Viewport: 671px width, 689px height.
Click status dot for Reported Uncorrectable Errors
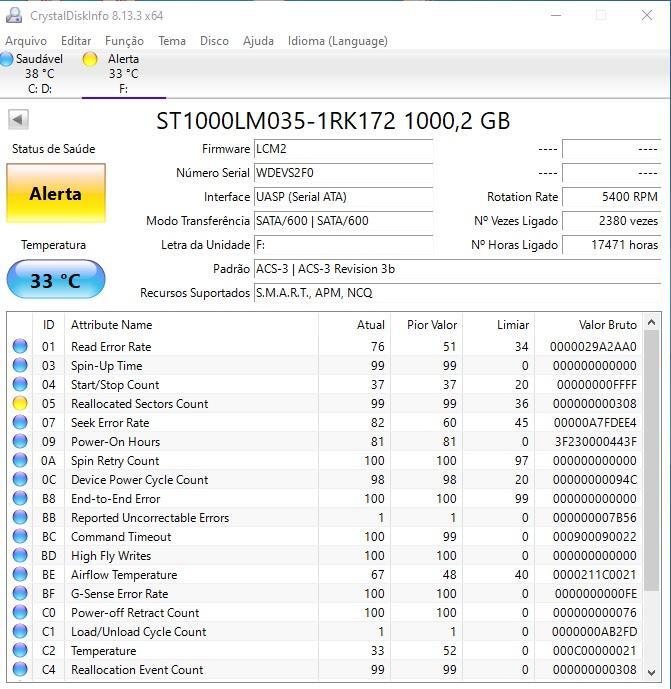(x=20, y=517)
